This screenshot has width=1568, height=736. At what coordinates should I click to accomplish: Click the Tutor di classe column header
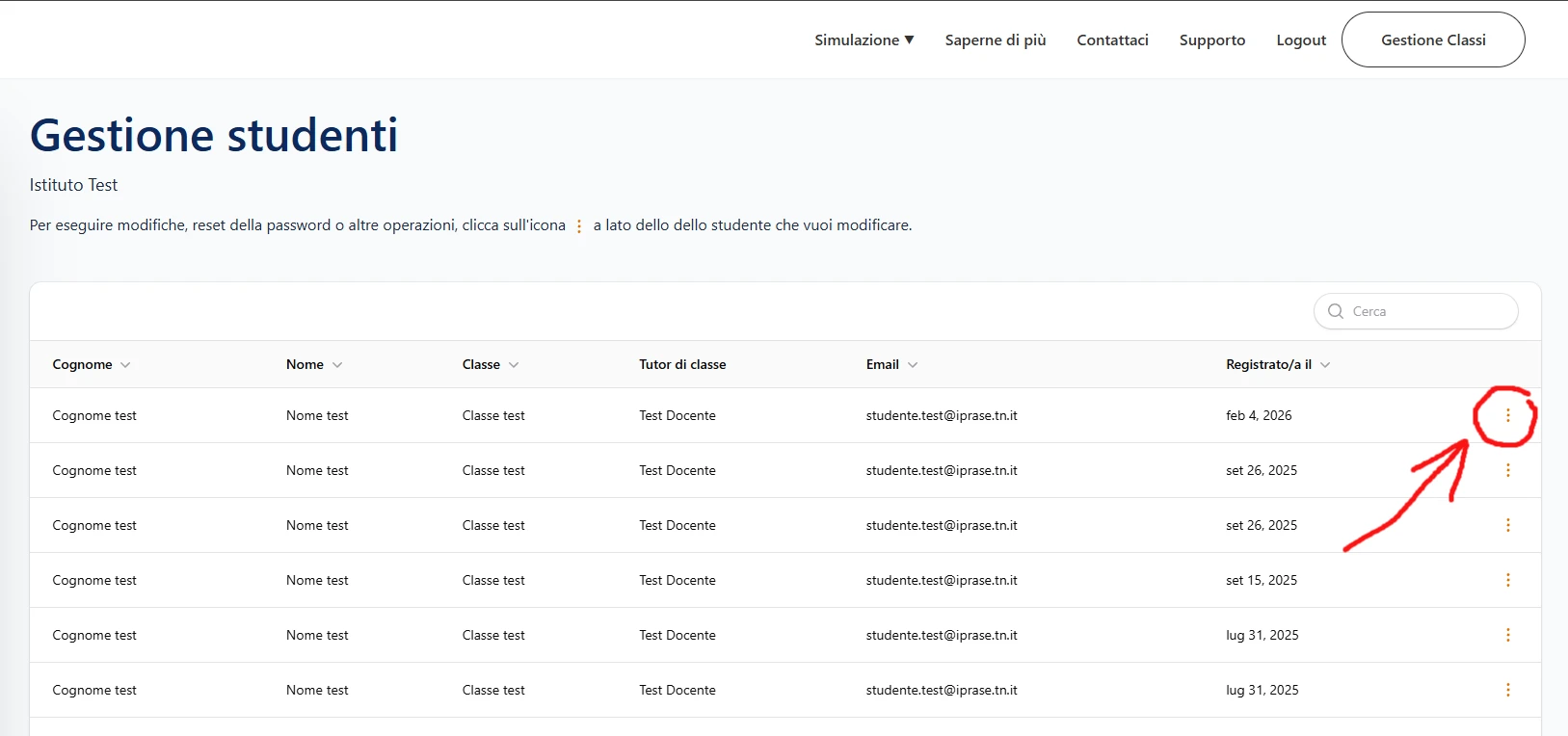pyautogui.click(x=682, y=364)
